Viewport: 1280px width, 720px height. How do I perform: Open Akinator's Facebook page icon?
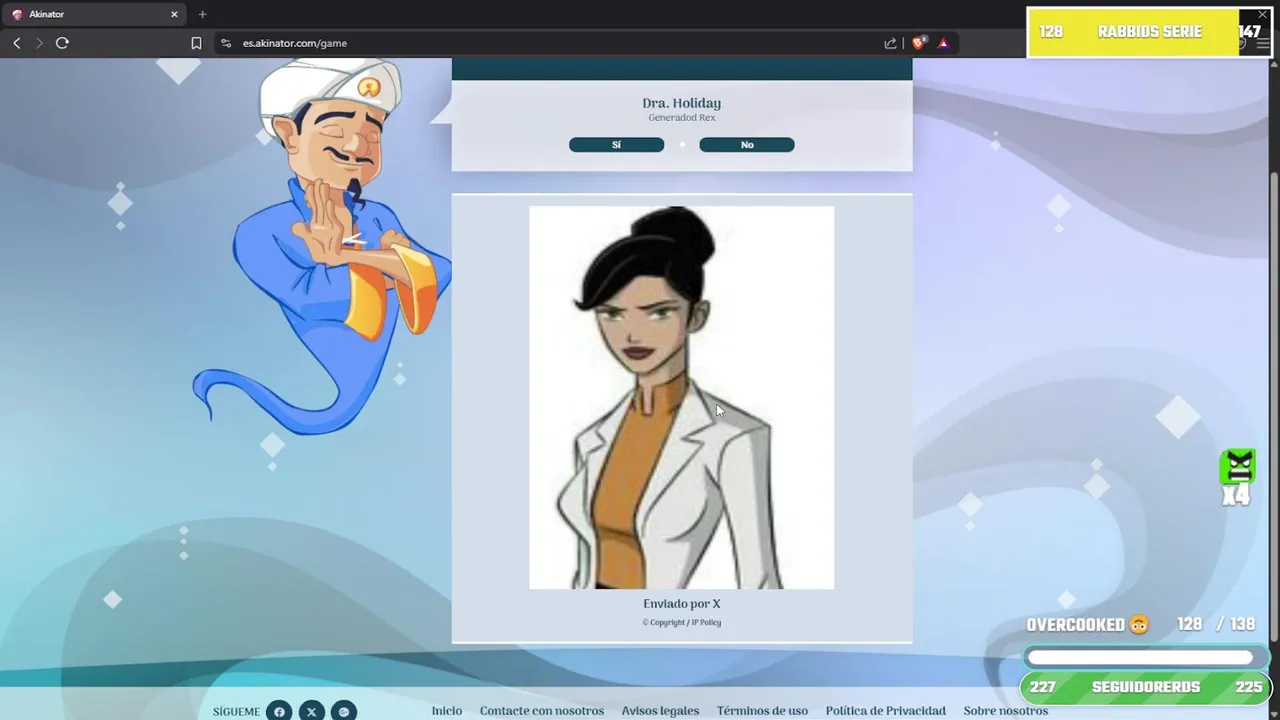point(279,711)
